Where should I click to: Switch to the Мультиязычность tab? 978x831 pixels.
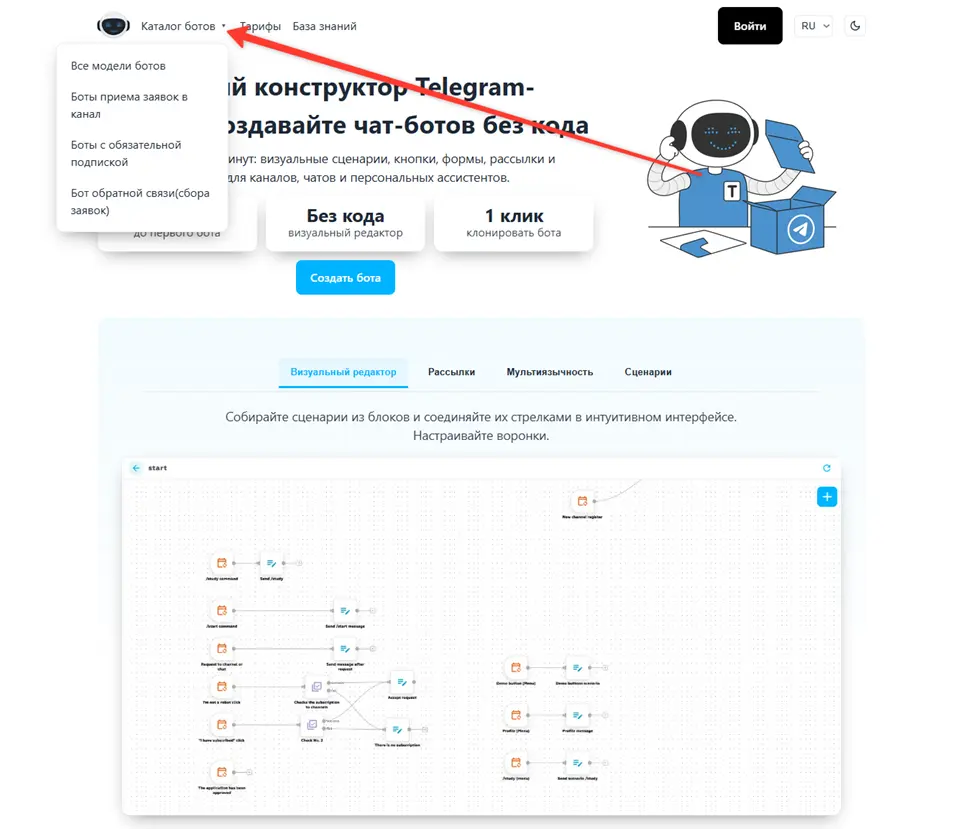pyautogui.click(x=550, y=372)
